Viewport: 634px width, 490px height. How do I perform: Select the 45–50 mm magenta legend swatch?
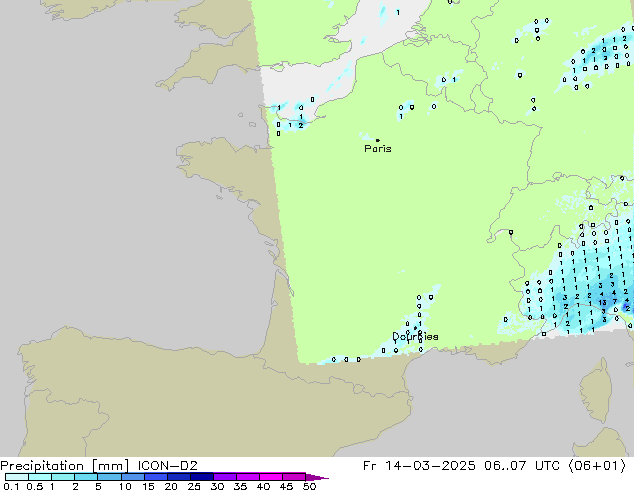point(293,477)
